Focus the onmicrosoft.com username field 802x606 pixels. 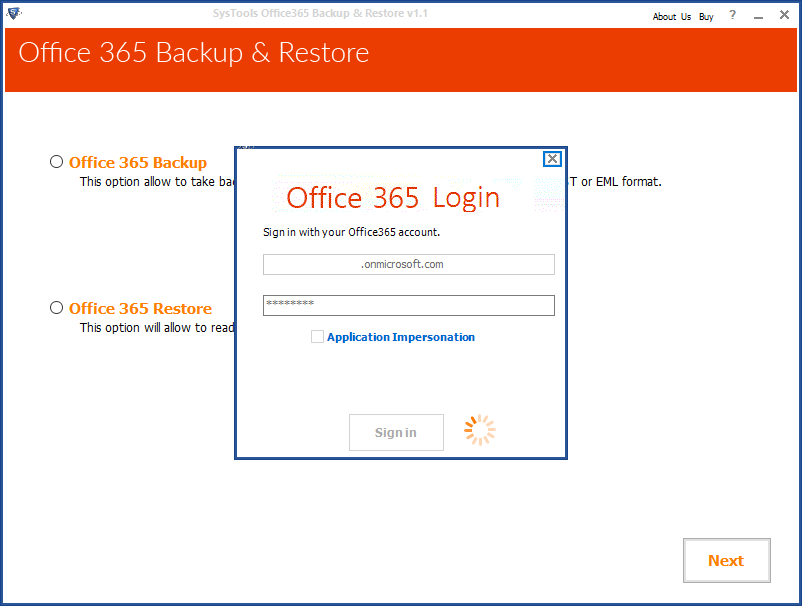pyautogui.click(x=409, y=264)
